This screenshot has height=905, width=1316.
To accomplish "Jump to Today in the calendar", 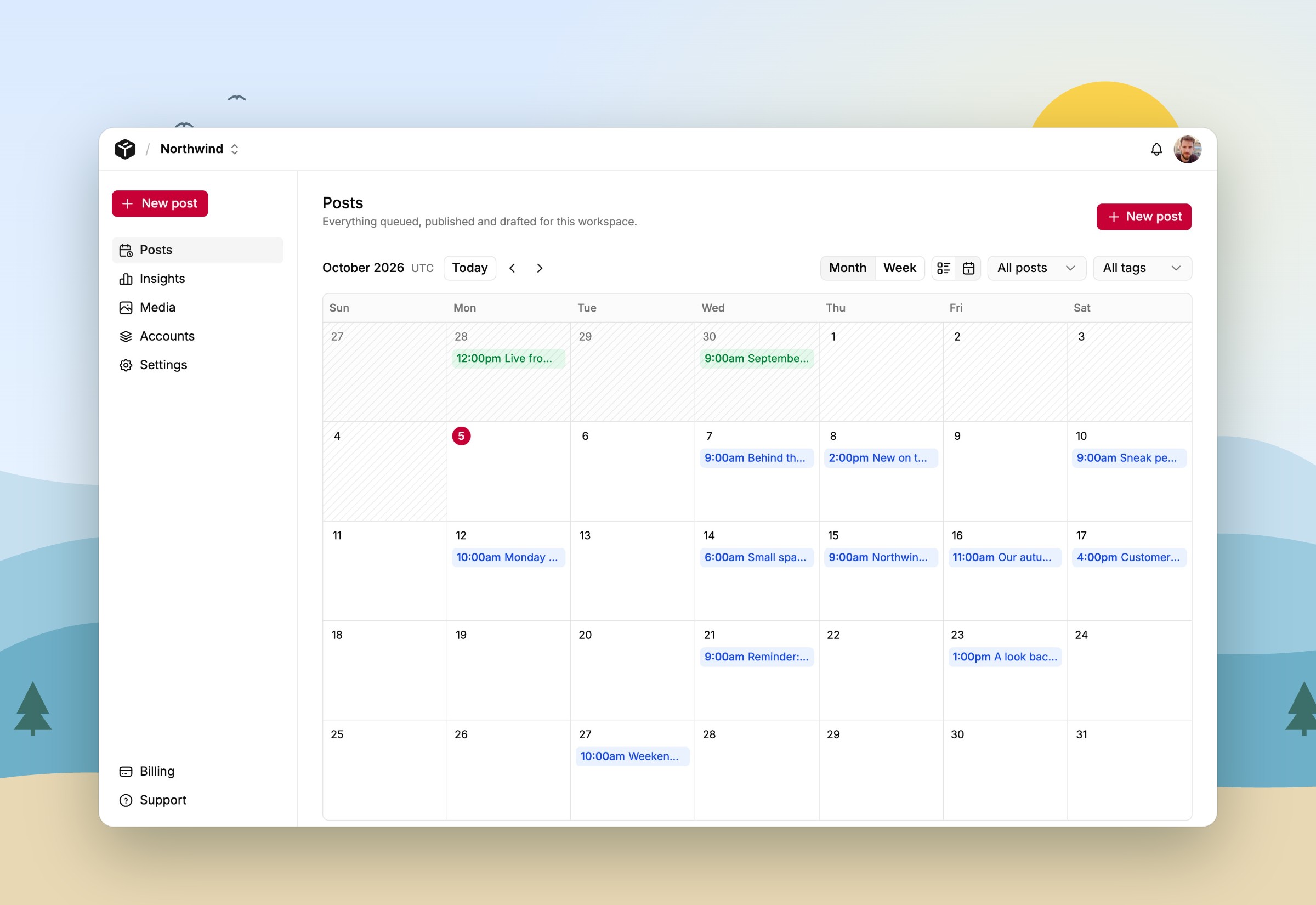I will point(469,268).
